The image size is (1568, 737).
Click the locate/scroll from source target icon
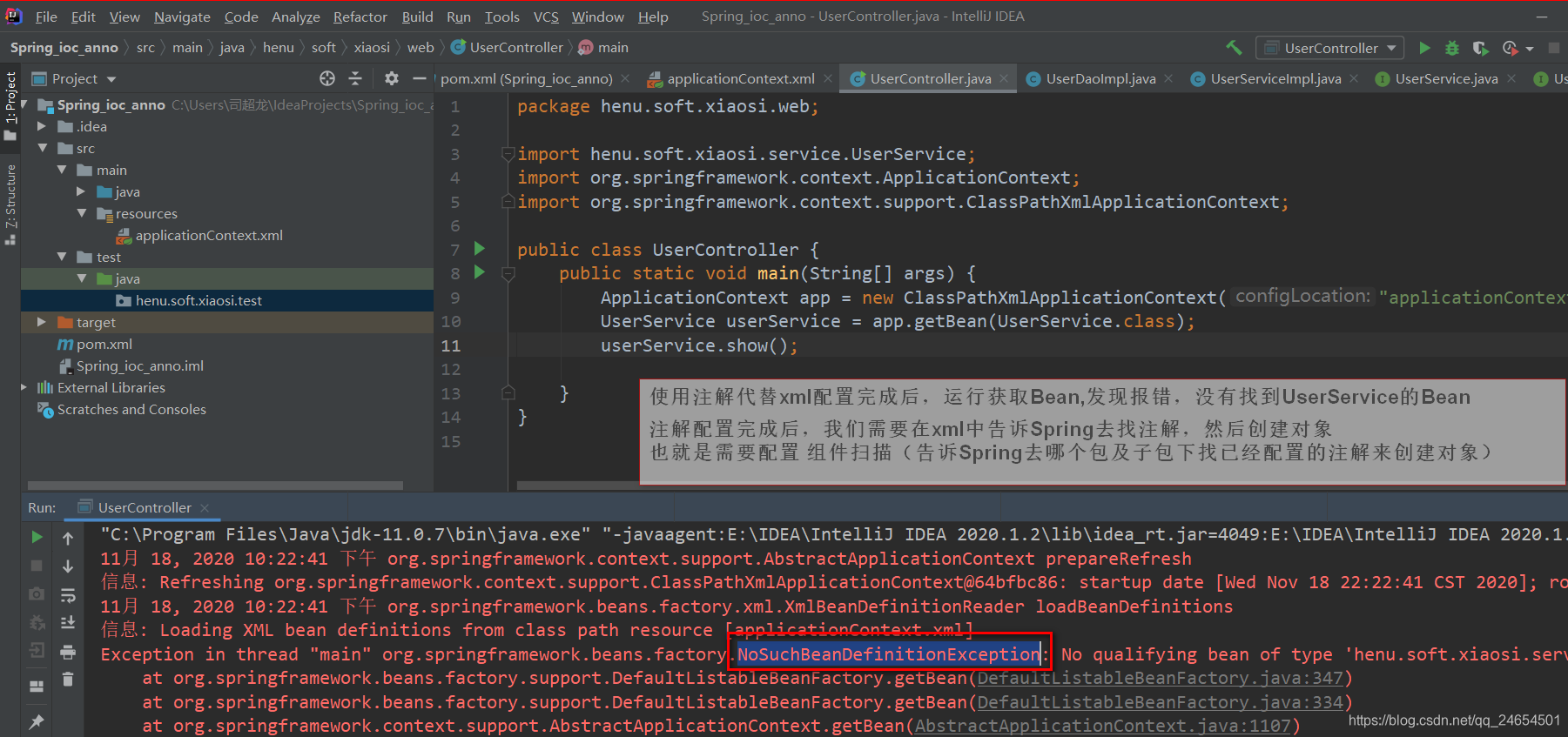point(327,78)
